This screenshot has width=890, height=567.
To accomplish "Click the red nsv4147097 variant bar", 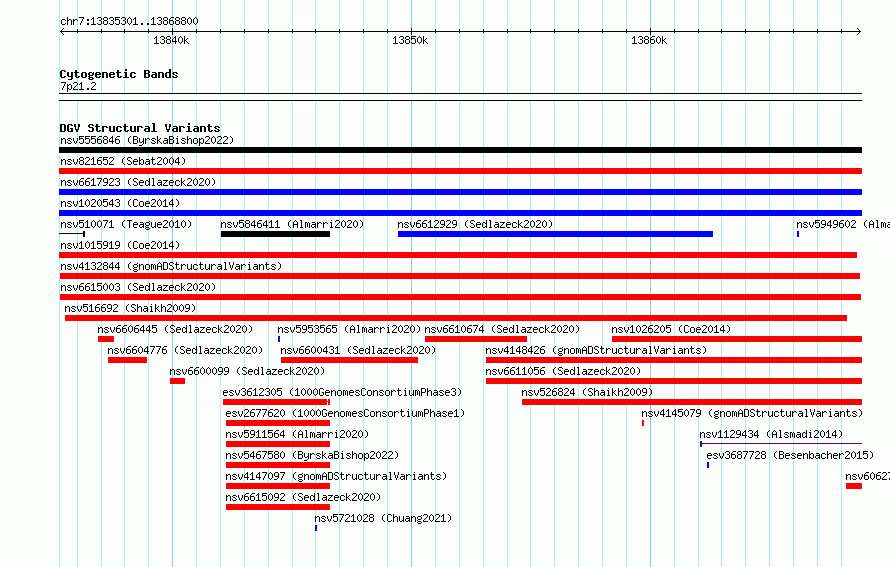I will point(278,486).
